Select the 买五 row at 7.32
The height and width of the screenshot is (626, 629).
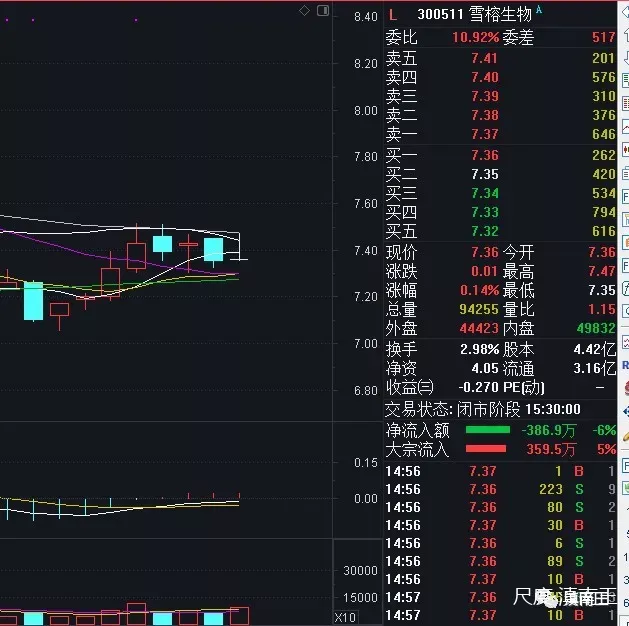(x=500, y=231)
